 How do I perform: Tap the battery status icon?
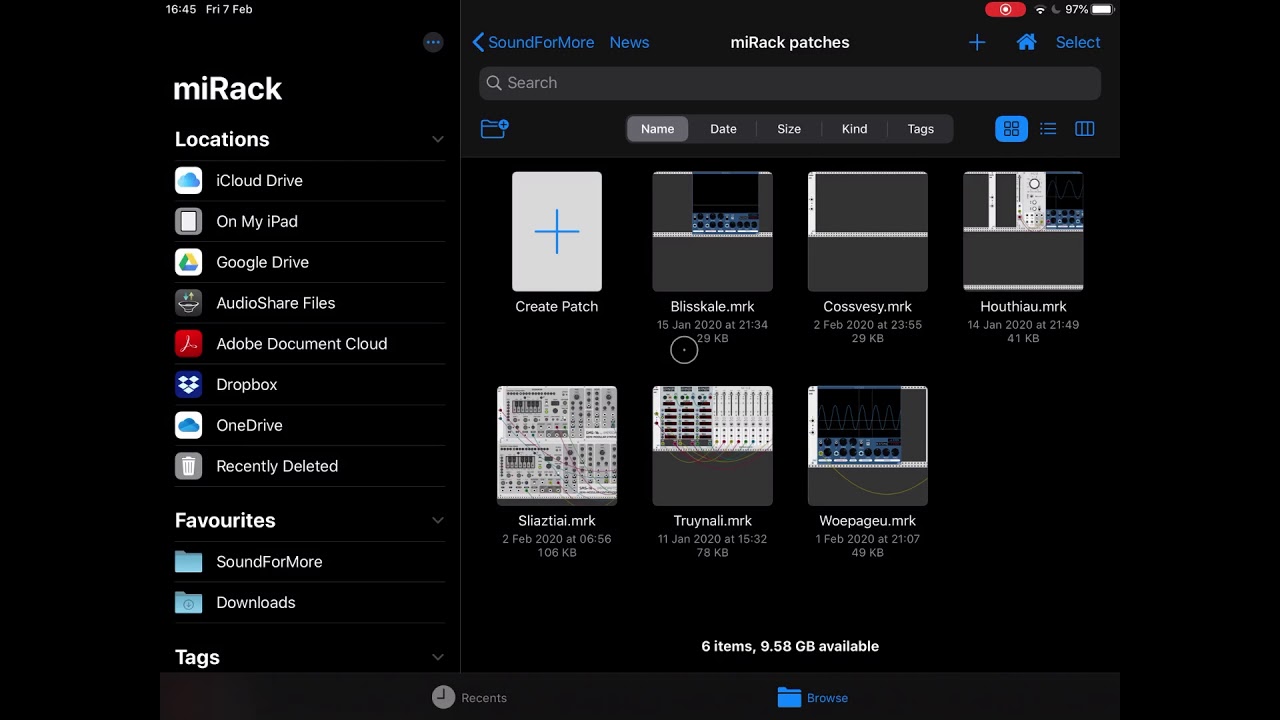tap(1102, 10)
